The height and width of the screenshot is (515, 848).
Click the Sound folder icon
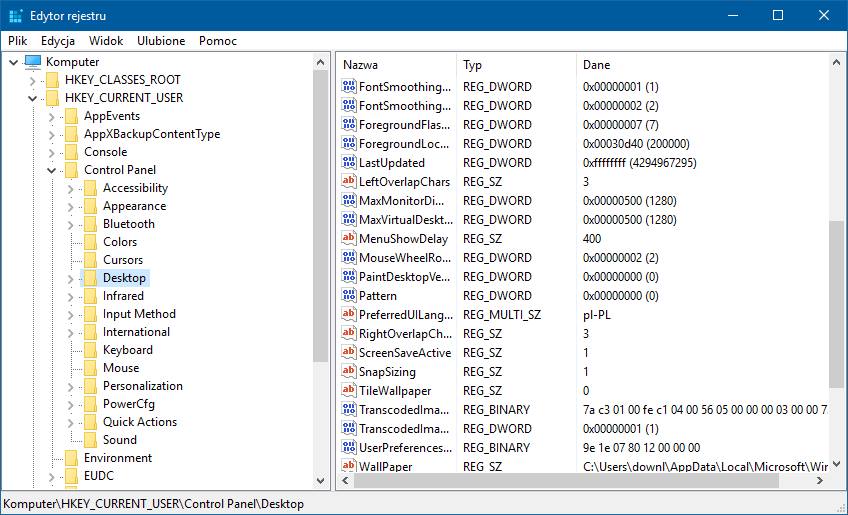point(90,440)
